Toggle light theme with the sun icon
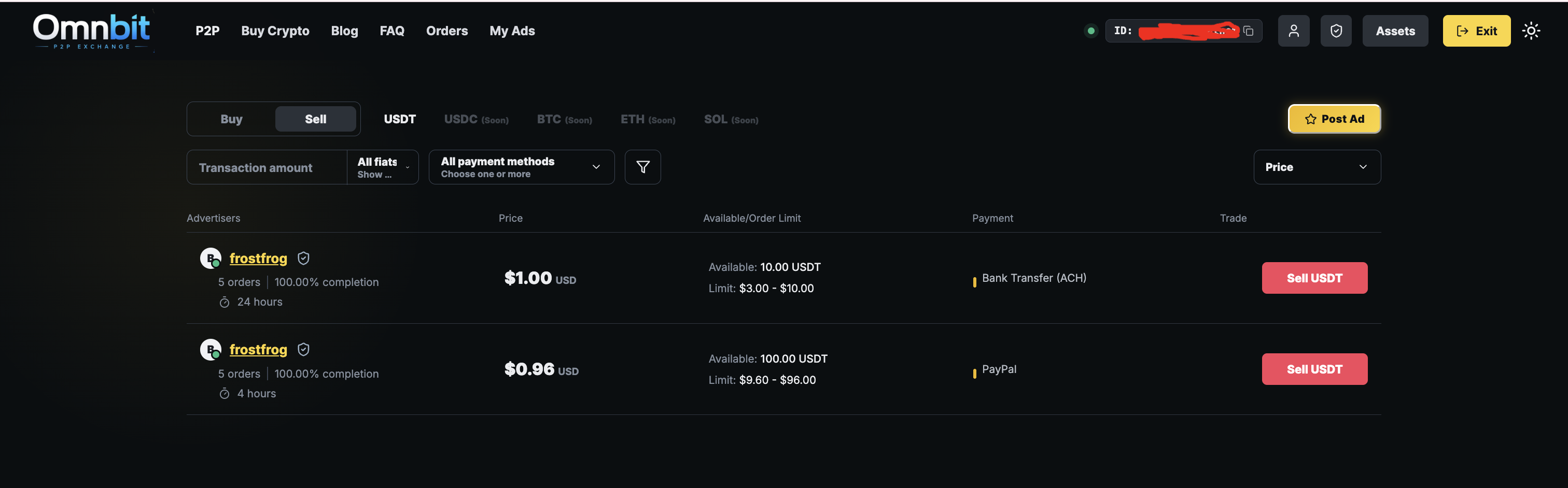The width and height of the screenshot is (1568, 488). (x=1531, y=31)
